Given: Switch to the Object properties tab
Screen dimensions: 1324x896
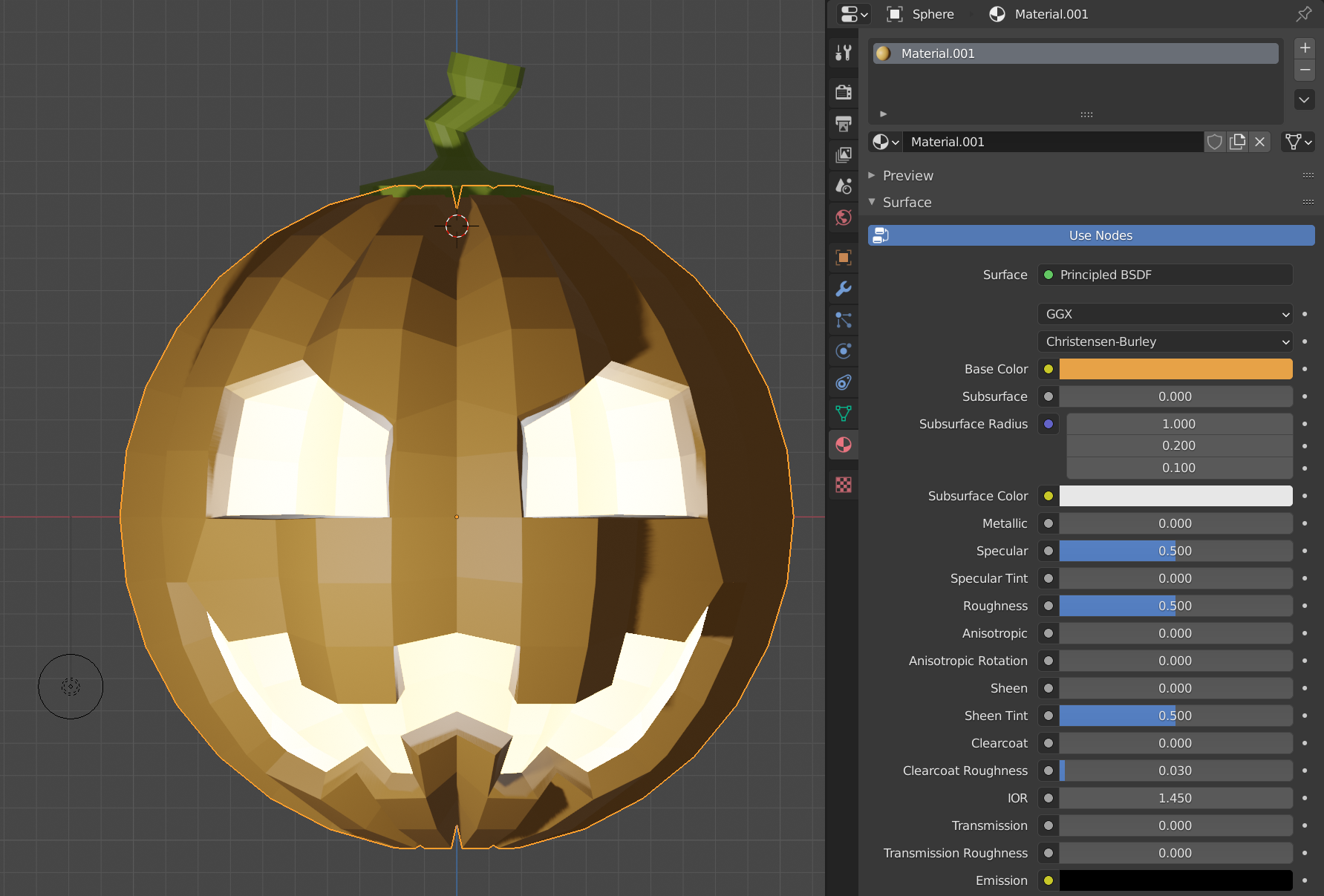Looking at the screenshot, I should [843, 258].
